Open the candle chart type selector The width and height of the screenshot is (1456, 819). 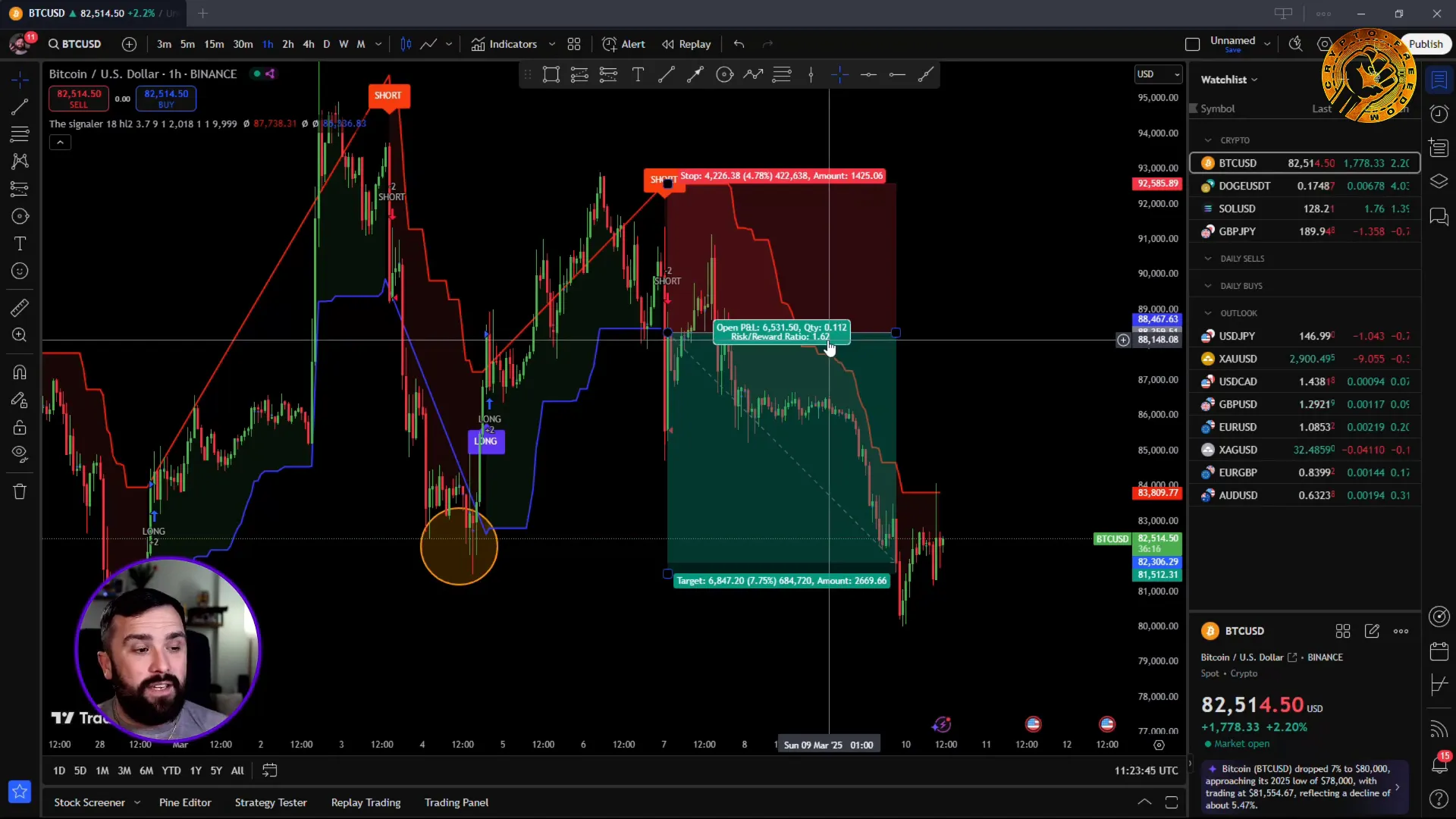pos(406,44)
